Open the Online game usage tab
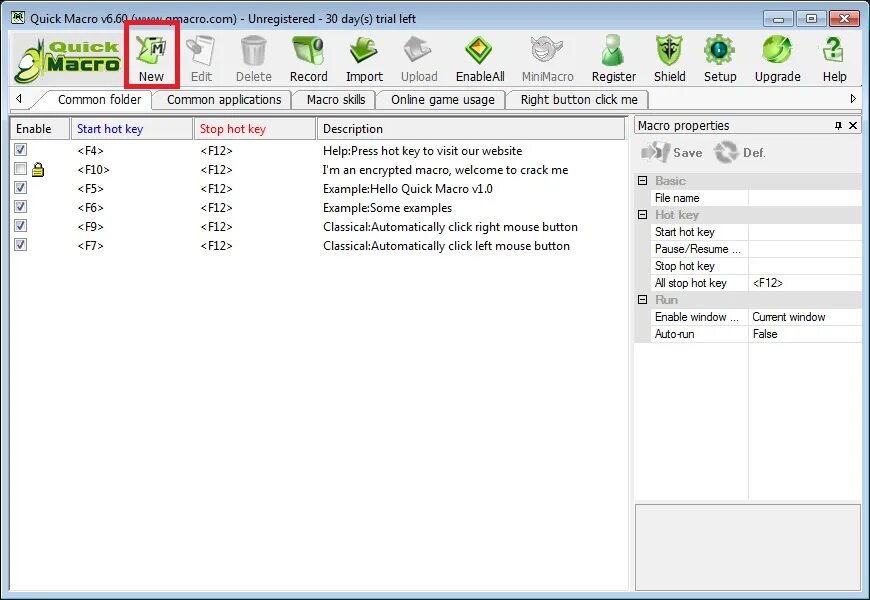870x600 pixels. [442, 100]
